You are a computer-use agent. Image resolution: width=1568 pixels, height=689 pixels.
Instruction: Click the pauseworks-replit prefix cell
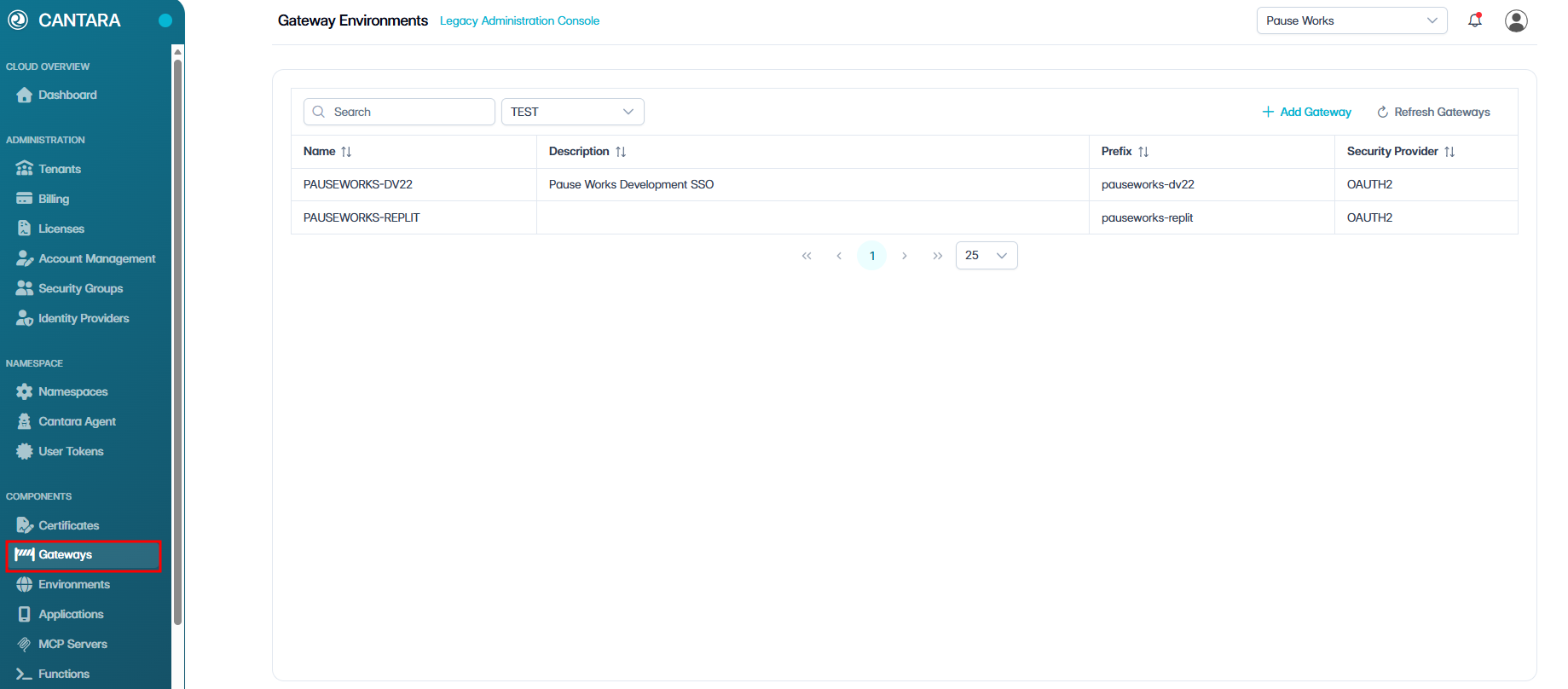(1212, 217)
